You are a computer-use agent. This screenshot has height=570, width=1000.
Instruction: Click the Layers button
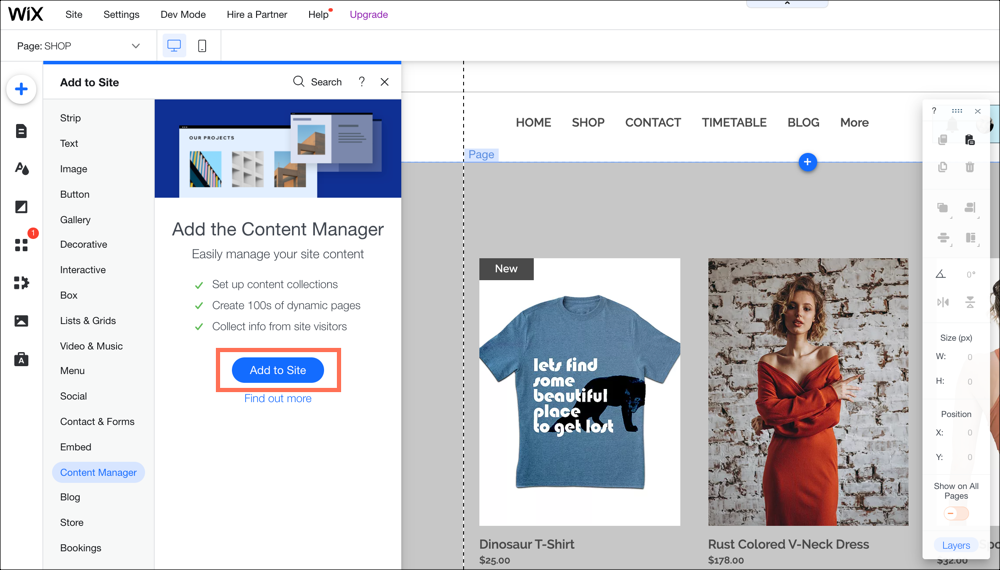[956, 545]
